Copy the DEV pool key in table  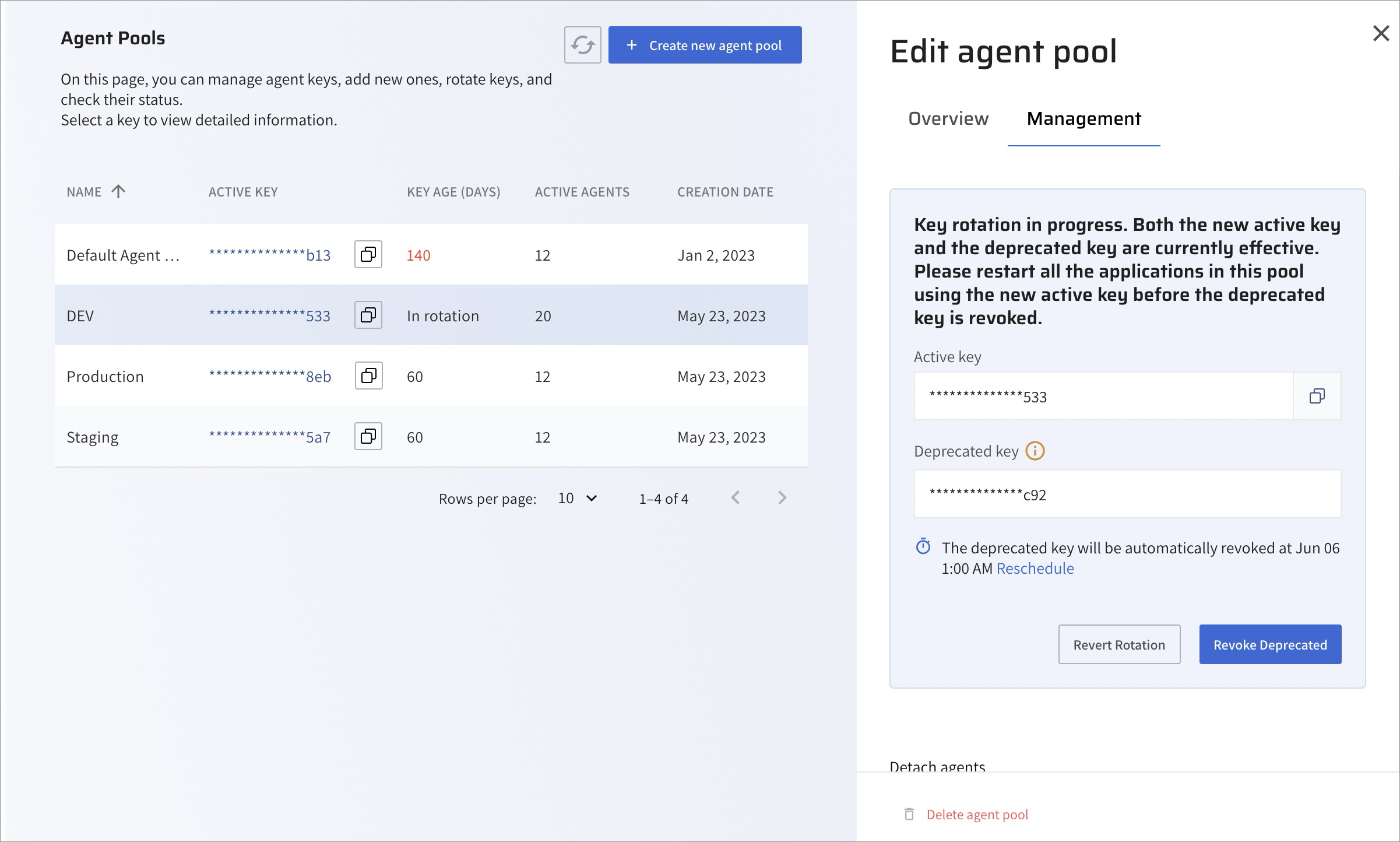(x=368, y=315)
